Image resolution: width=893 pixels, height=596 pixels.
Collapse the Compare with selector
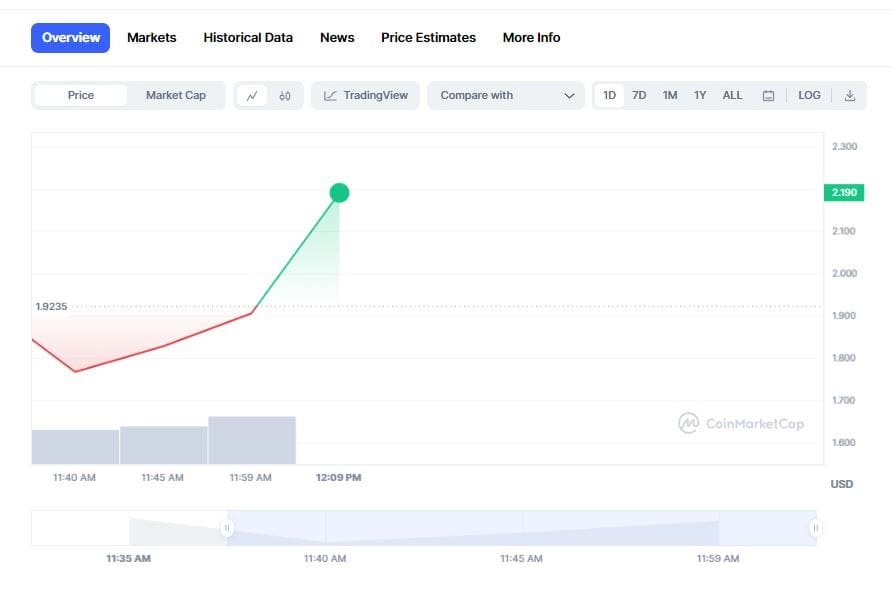pyautogui.click(x=505, y=95)
